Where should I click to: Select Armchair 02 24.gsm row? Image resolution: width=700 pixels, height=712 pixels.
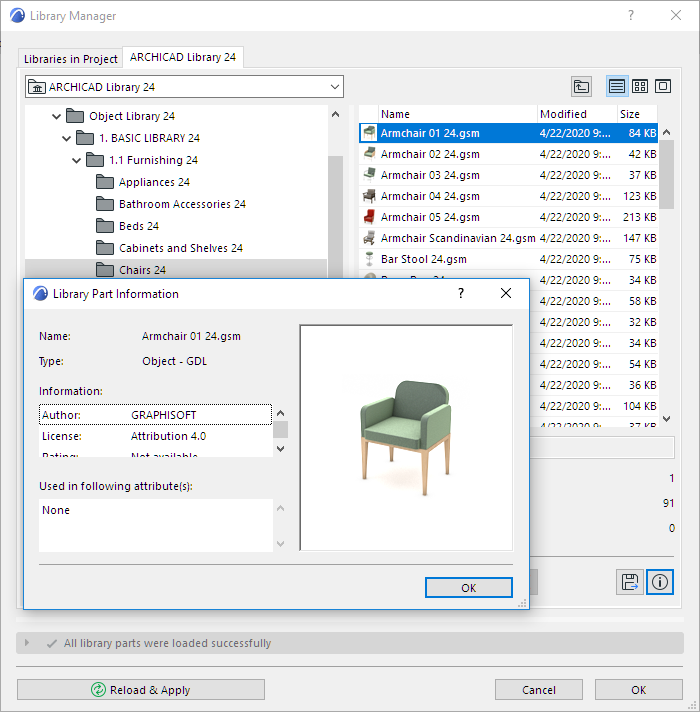[508, 154]
